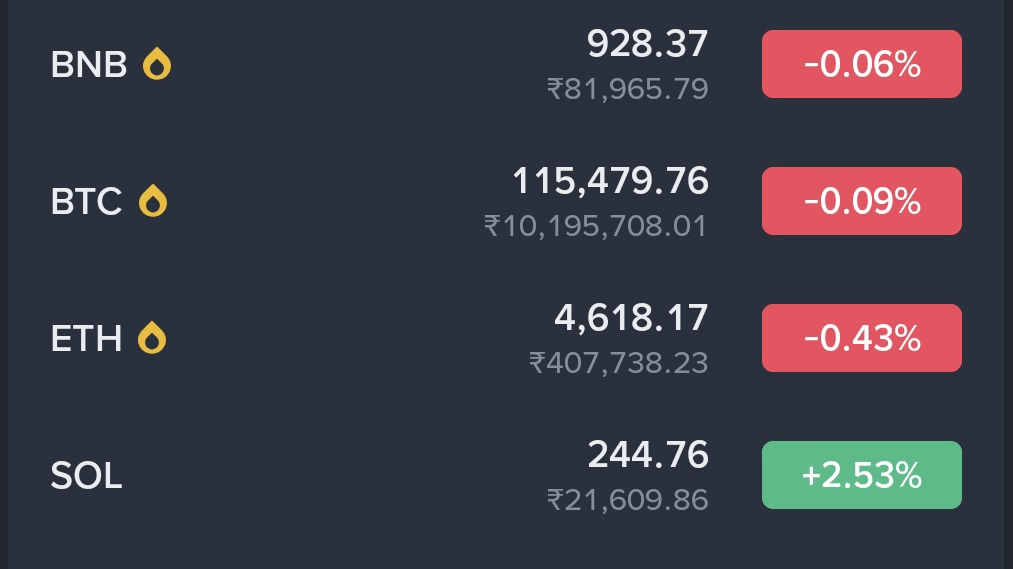Open the BNB coin row

pyautogui.click(x=506, y=64)
